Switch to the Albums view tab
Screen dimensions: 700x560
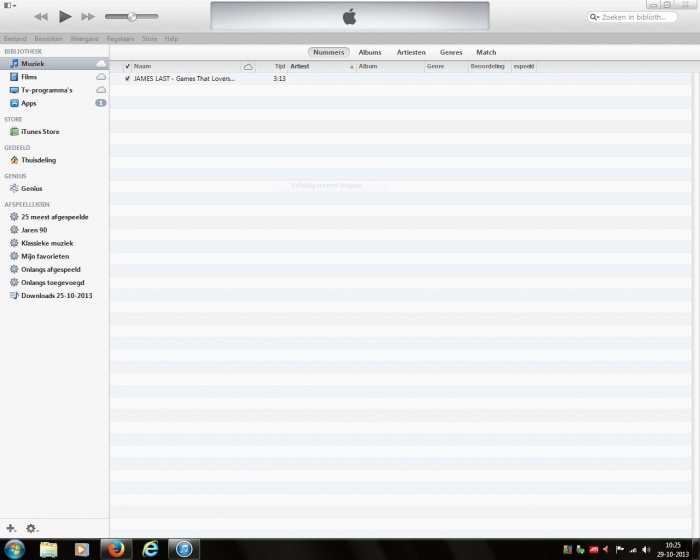(x=370, y=52)
